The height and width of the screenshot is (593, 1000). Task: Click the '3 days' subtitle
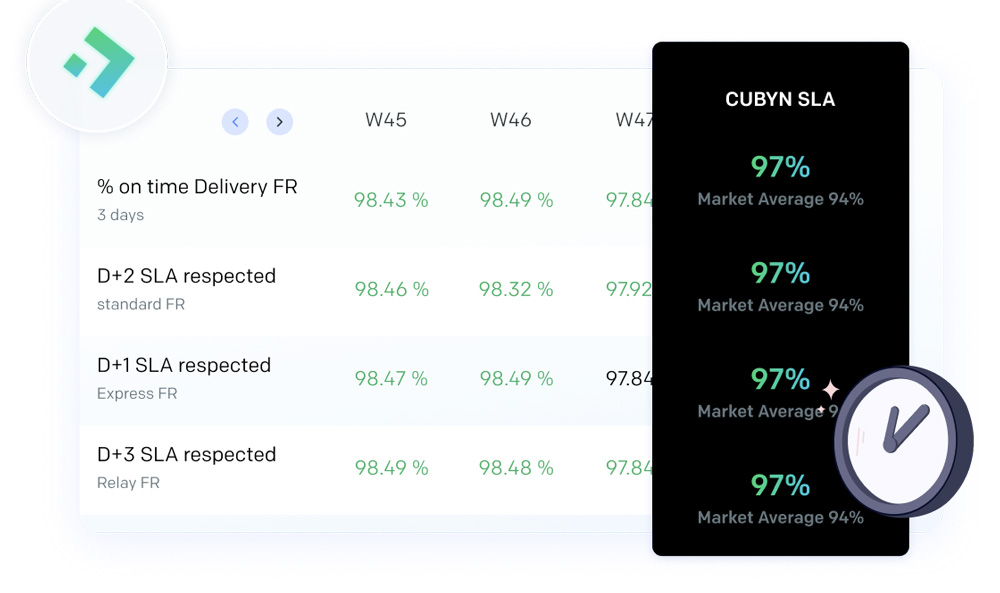click(x=121, y=215)
